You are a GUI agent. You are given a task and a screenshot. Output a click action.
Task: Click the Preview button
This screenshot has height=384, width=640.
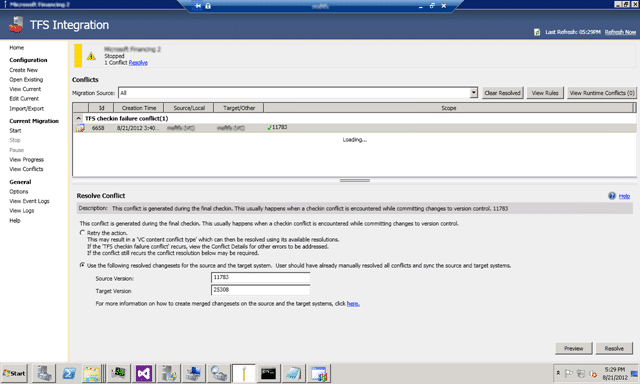(x=573, y=348)
